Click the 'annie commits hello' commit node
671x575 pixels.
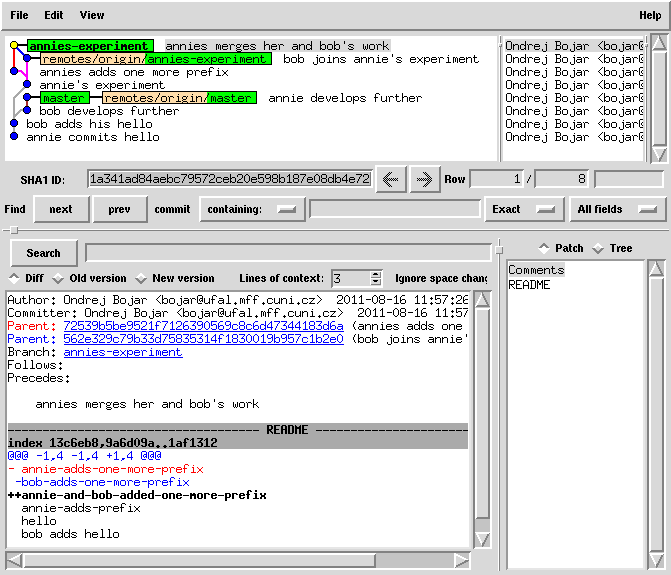click(x=14, y=137)
